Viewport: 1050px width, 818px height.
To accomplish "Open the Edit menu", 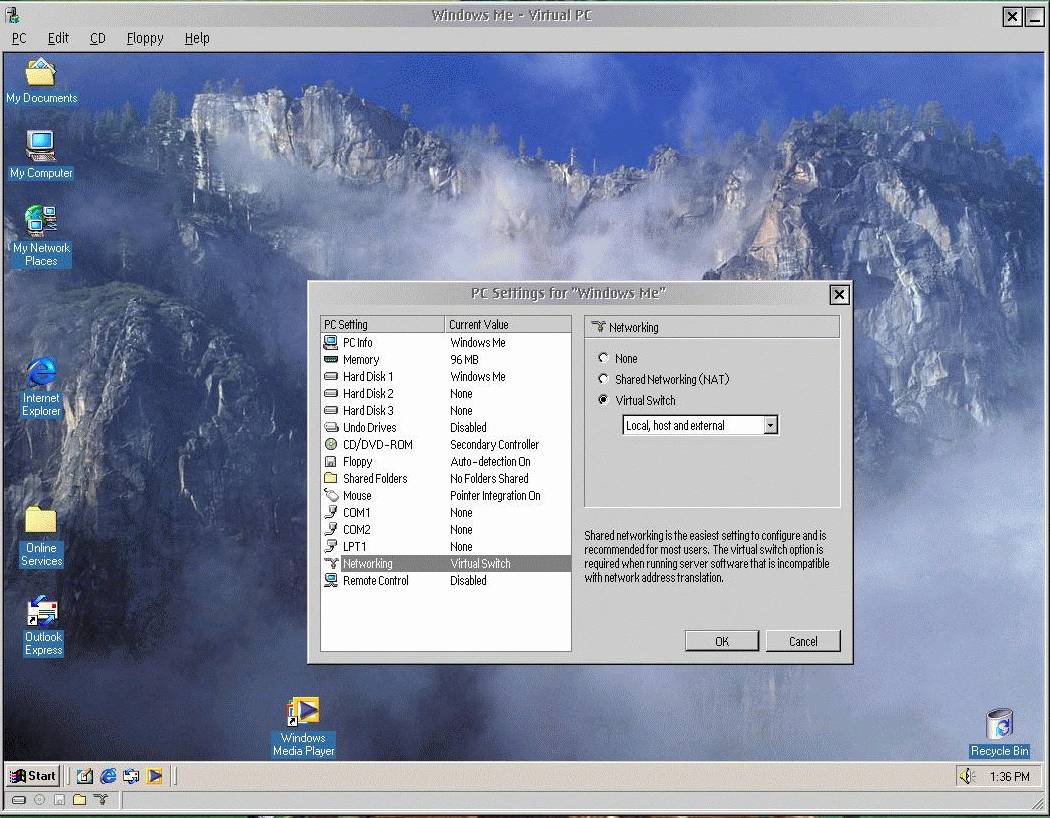I will coord(58,38).
